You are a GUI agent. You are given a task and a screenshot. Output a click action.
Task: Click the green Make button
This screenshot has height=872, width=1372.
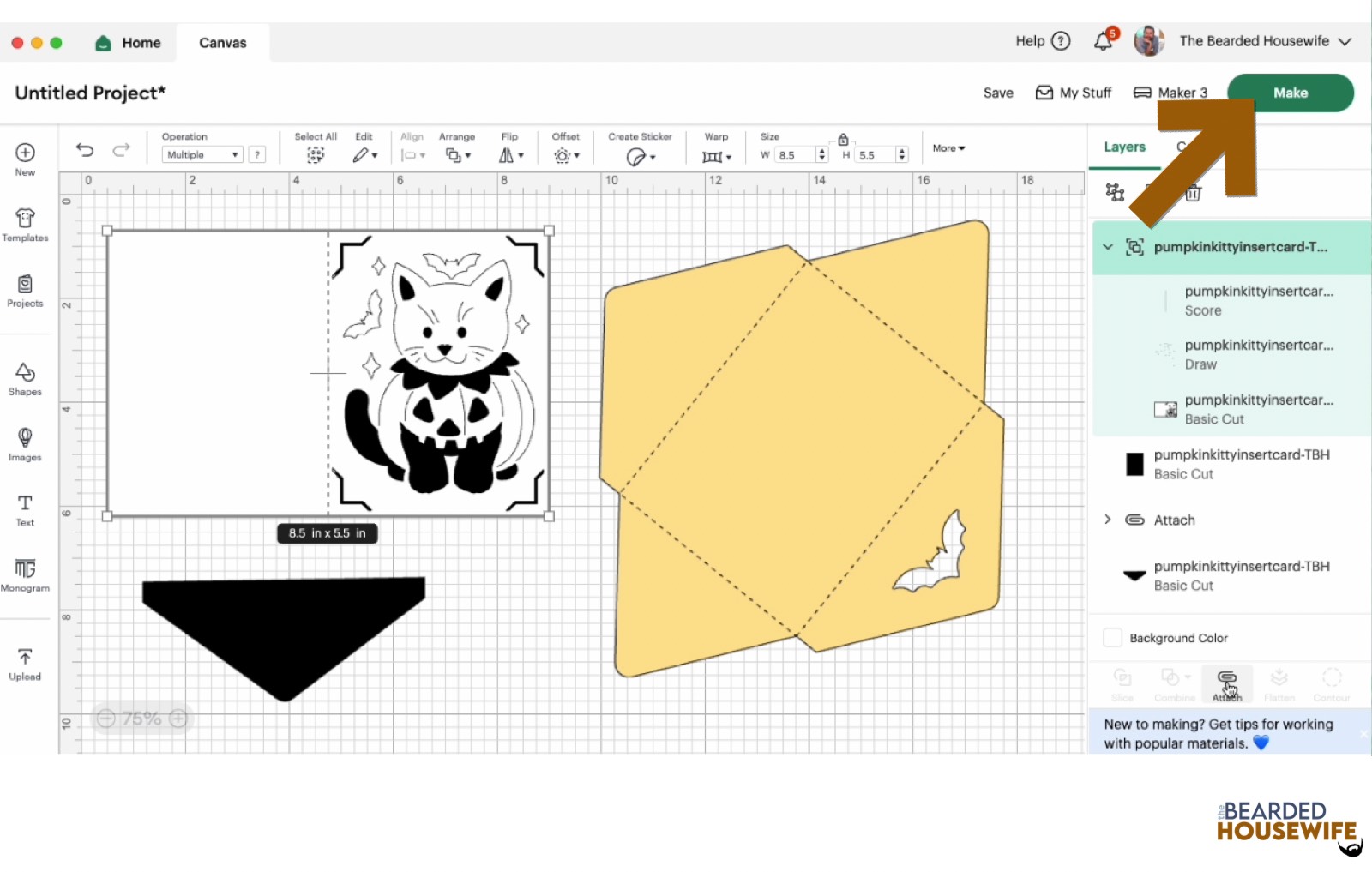(1290, 93)
